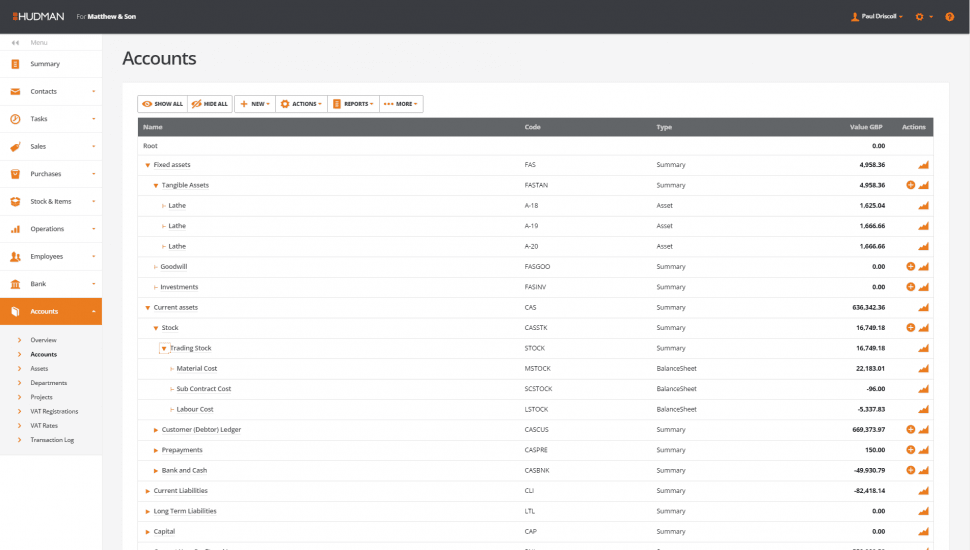The image size is (970, 550).
Task: Open the New dropdown button
Action: 254,104
